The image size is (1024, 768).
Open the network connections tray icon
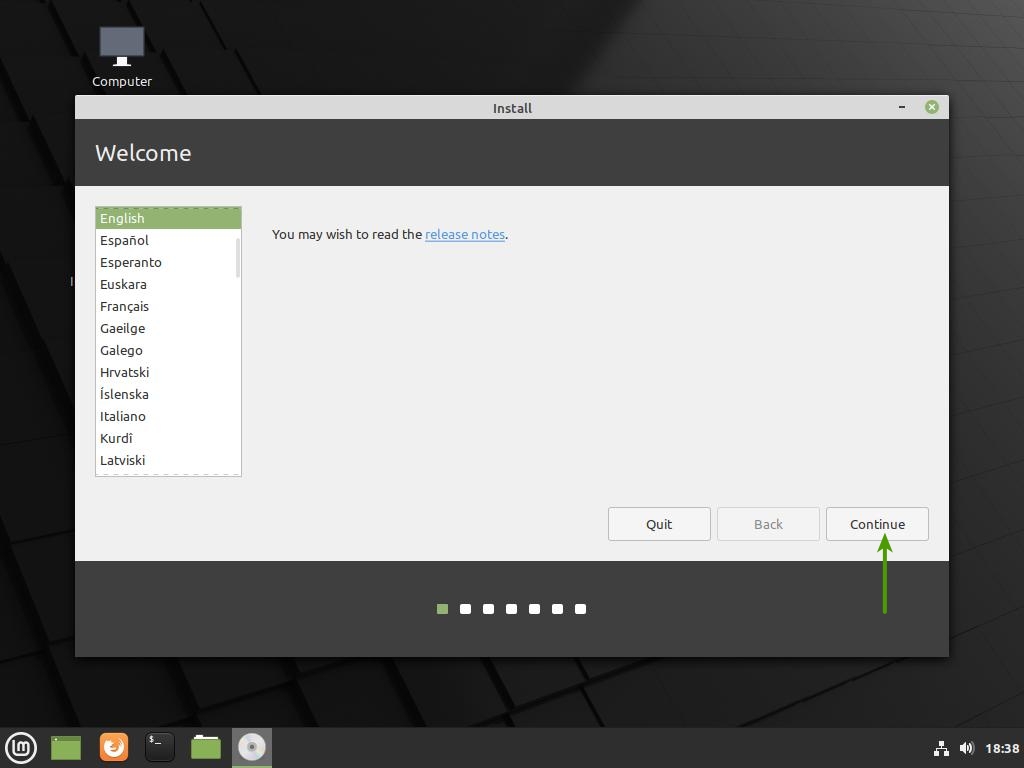[x=941, y=748]
